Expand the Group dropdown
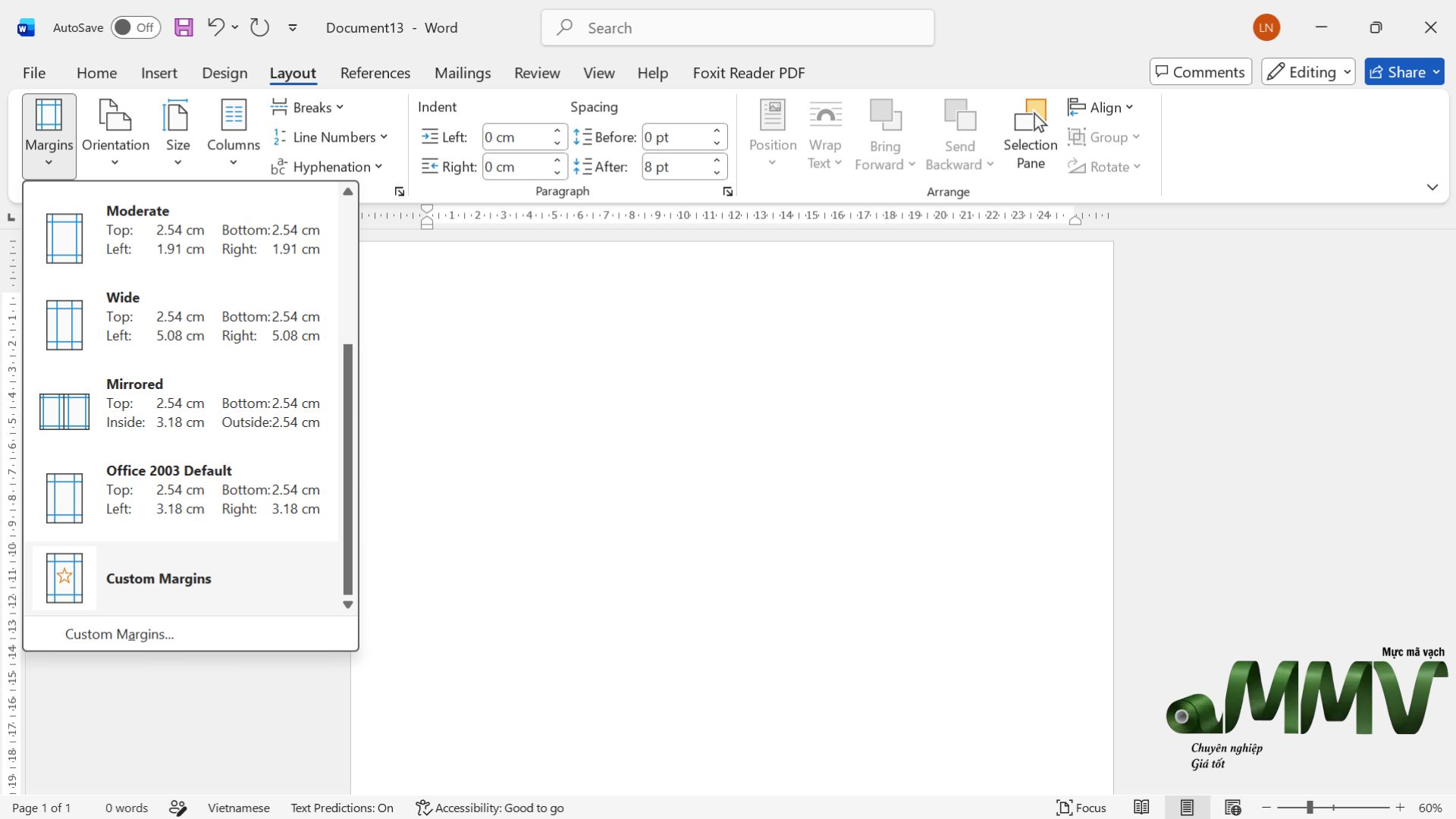The height and width of the screenshot is (819, 1456). pos(1104,137)
